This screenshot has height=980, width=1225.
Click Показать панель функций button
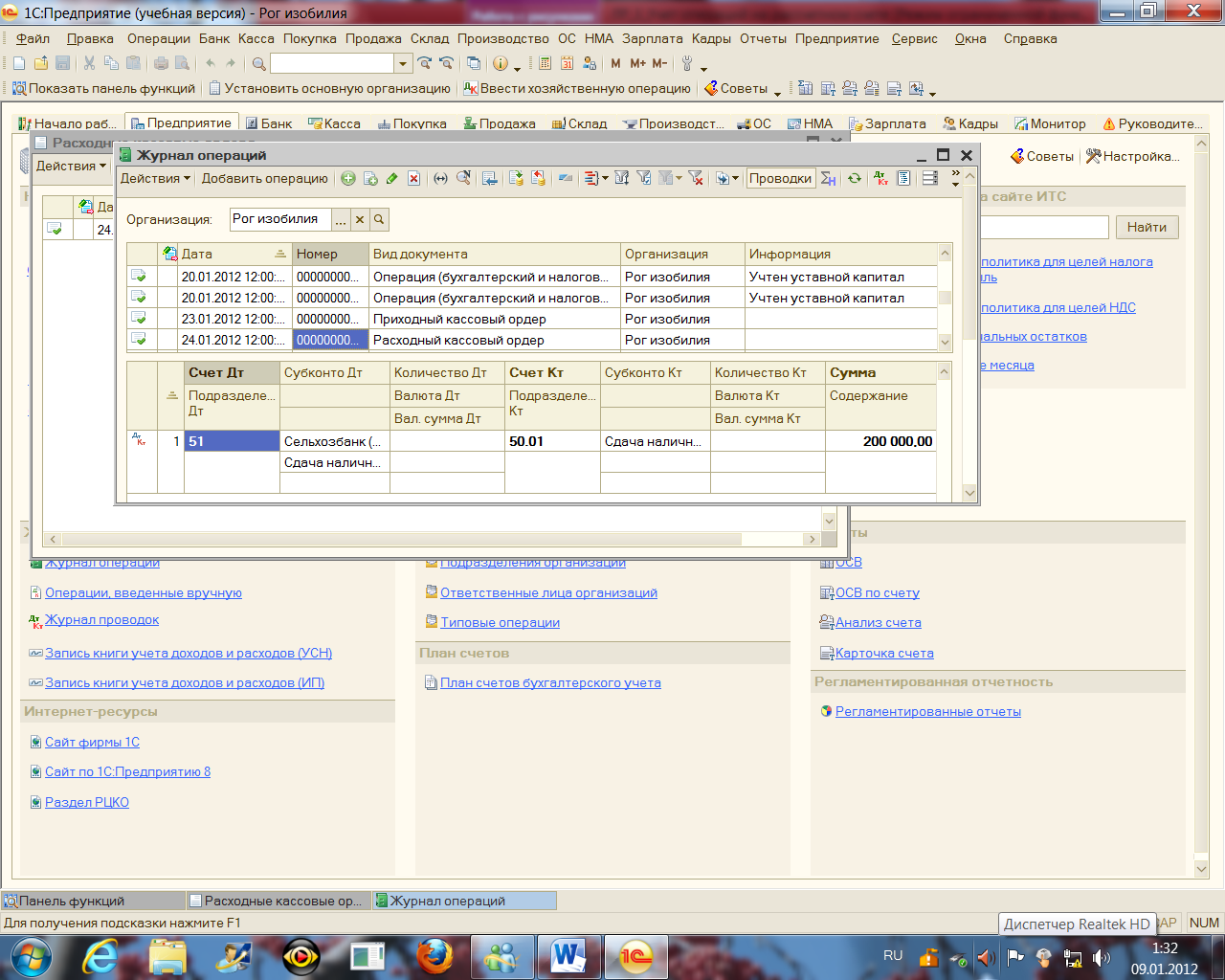coord(103,88)
